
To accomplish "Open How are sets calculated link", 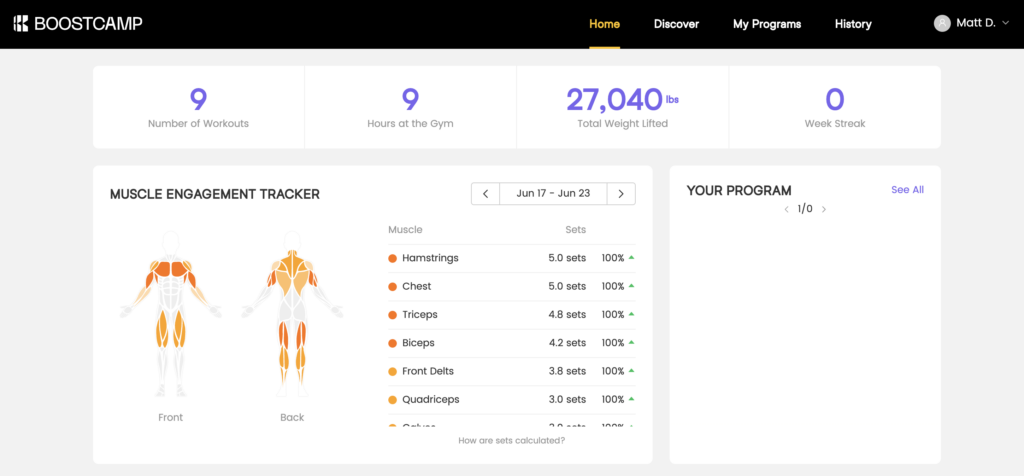I will [511, 440].
